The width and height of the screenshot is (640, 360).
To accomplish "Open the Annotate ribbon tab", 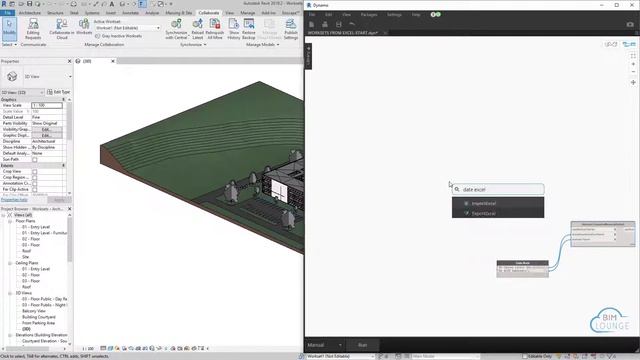I will 130,13.
